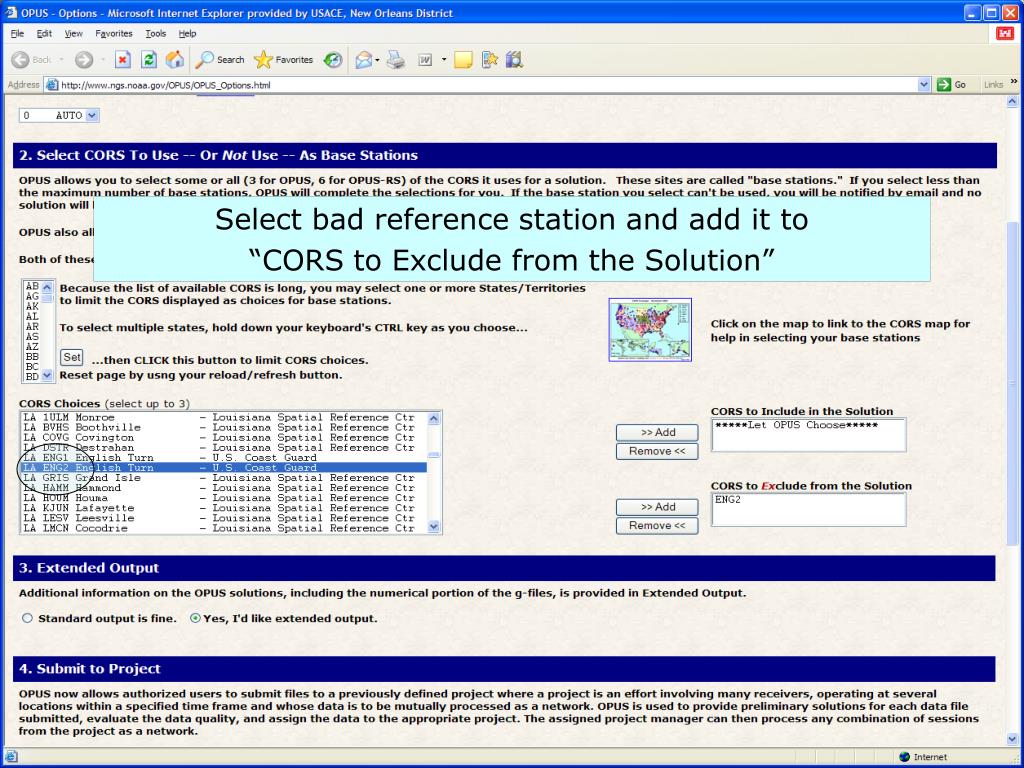Select 'LA DSTR Destrahan' CORS choice
The image size is (1024, 768).
click(x=224, y=448)
